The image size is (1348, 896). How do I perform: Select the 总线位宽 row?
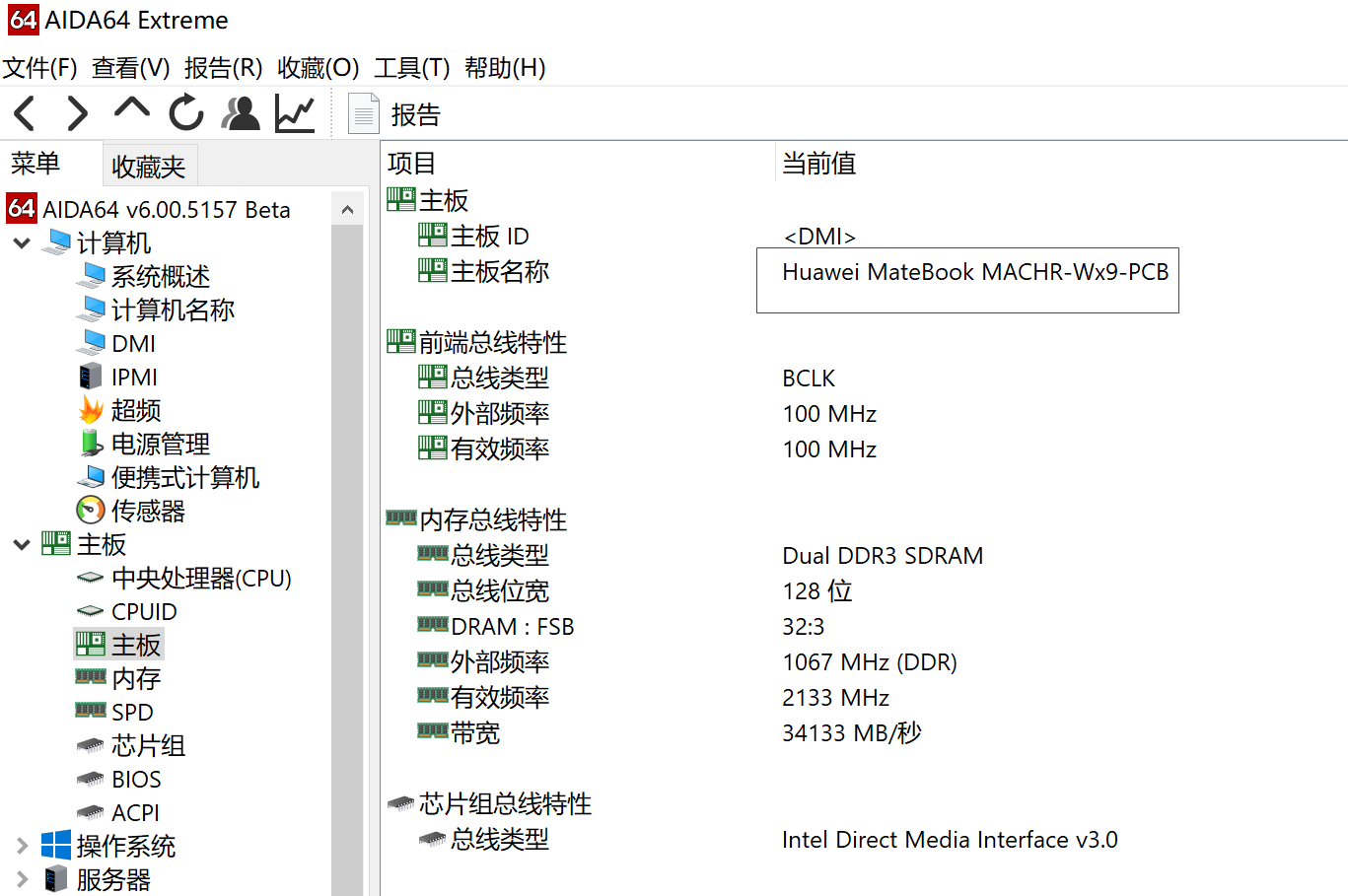pos(483,591)
